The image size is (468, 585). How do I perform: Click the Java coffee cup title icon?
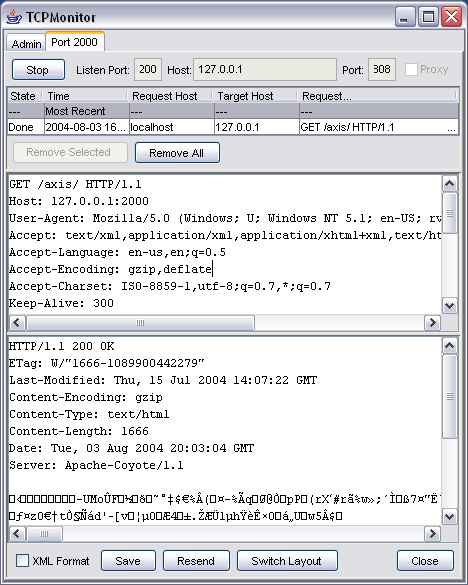[x=13, y=17]
